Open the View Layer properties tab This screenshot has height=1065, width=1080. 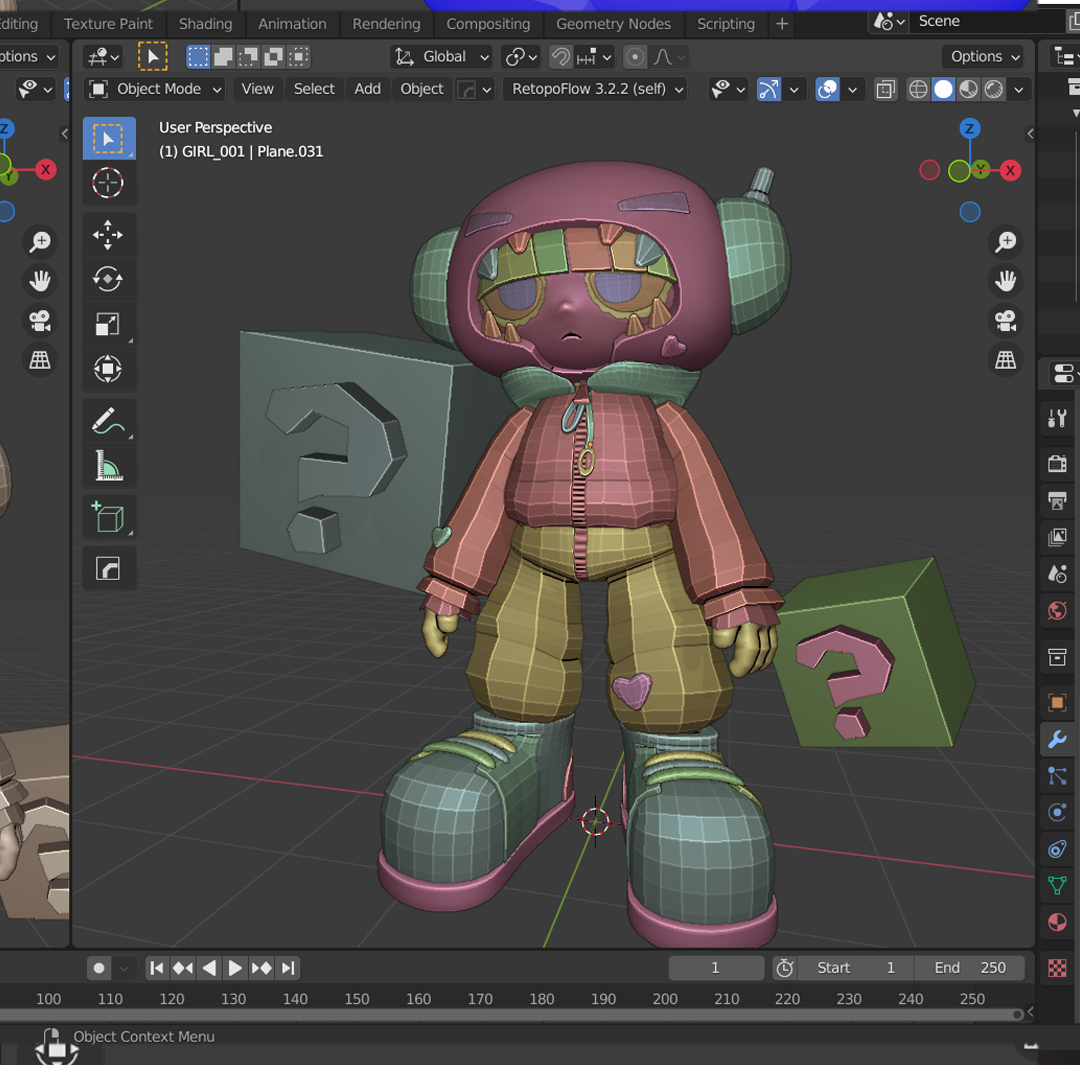1057,537
